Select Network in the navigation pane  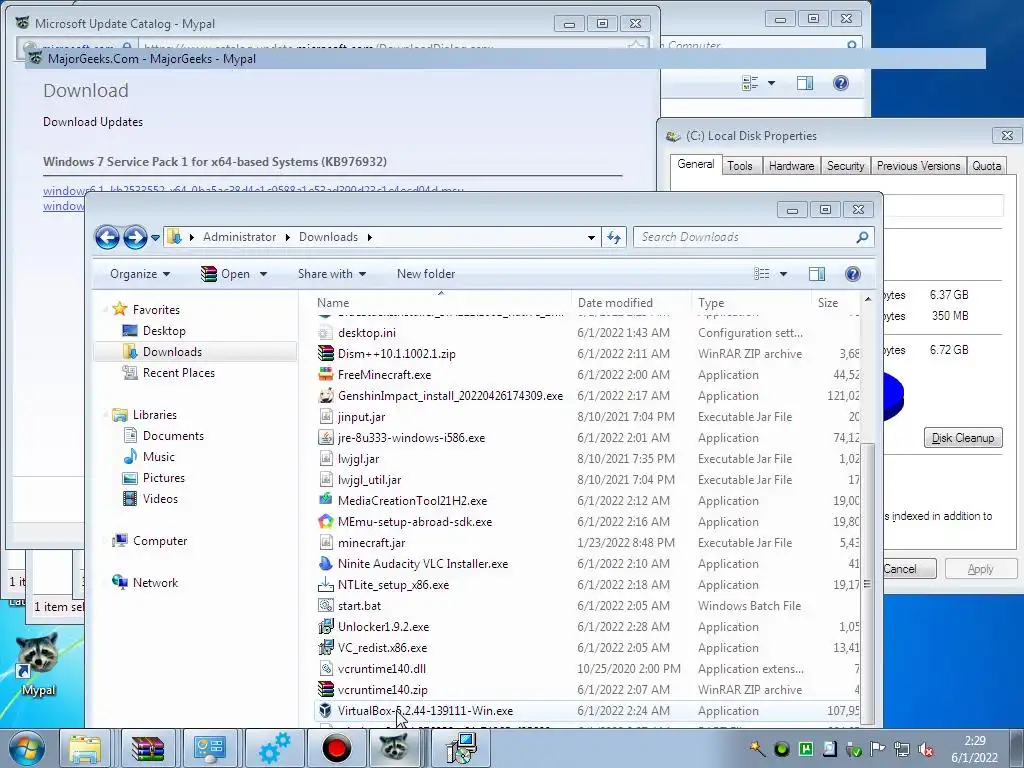155,583
